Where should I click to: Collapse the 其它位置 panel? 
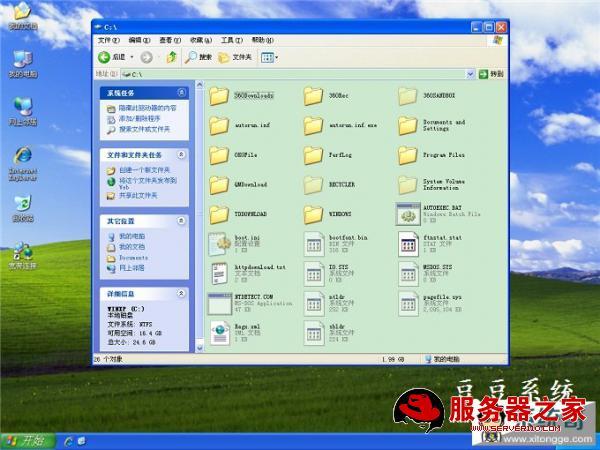[181, 221]
